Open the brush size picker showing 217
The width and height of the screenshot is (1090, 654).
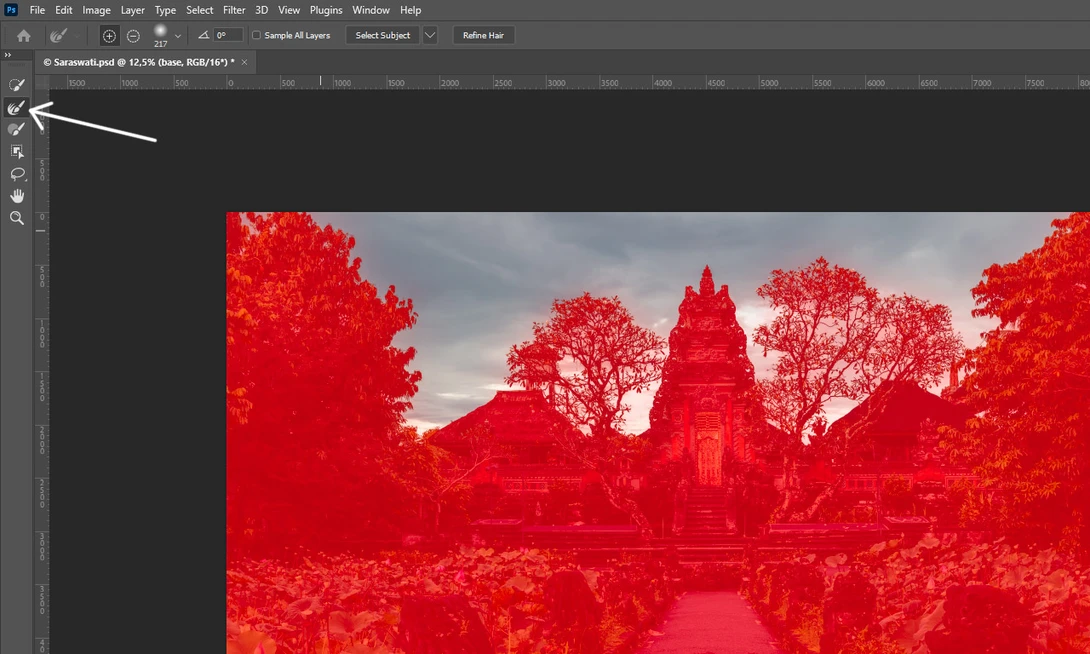click(x=162, y=33)
